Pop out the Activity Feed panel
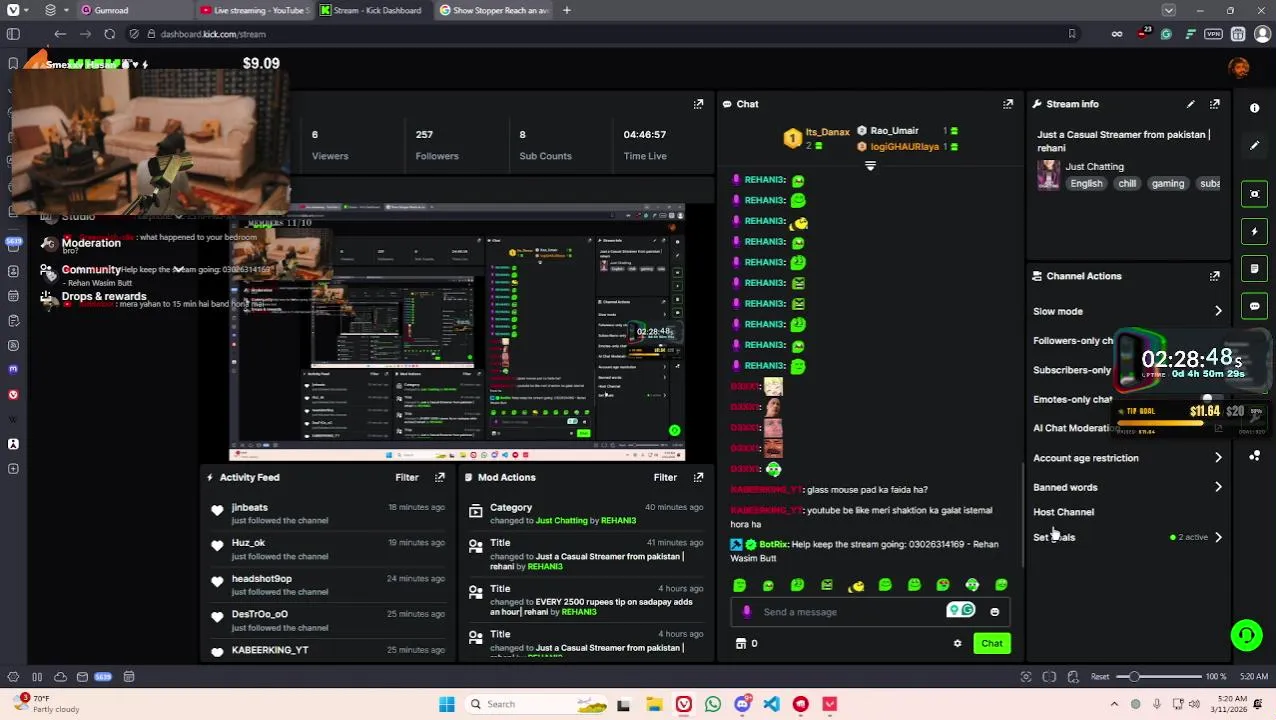The height and width of the screenshot is (720, 1276). click(440, 478)
